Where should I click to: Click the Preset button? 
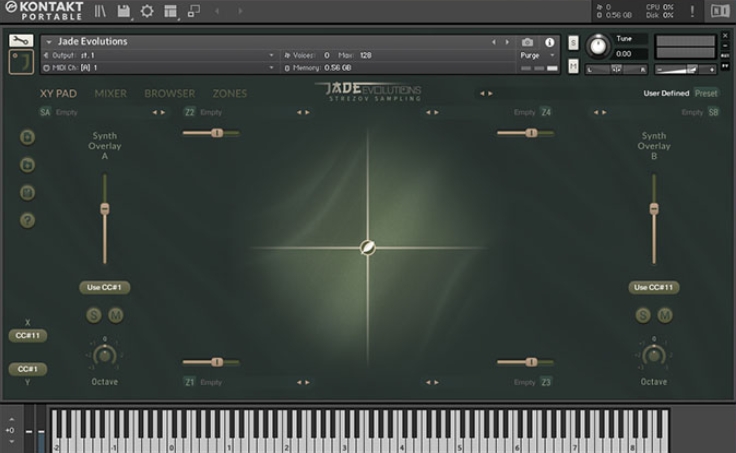point(706,93)
